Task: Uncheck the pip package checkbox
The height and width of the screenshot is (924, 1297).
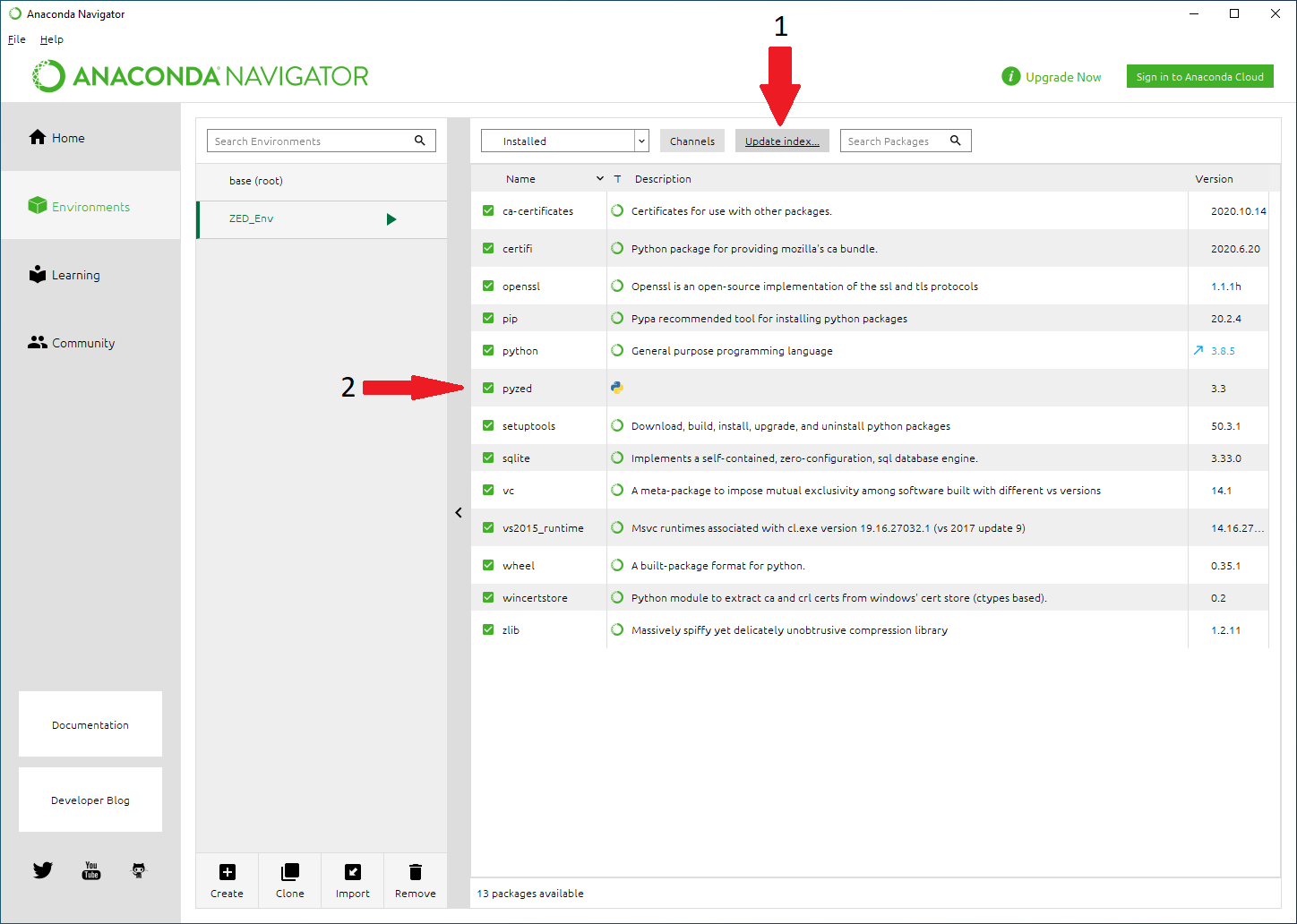Action: [x=488, y=319]
